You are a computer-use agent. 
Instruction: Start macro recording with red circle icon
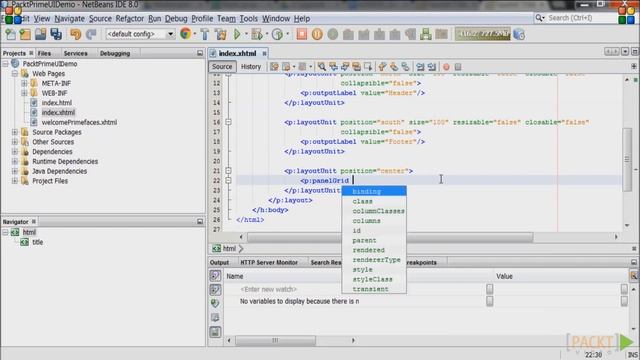point(446,67)
